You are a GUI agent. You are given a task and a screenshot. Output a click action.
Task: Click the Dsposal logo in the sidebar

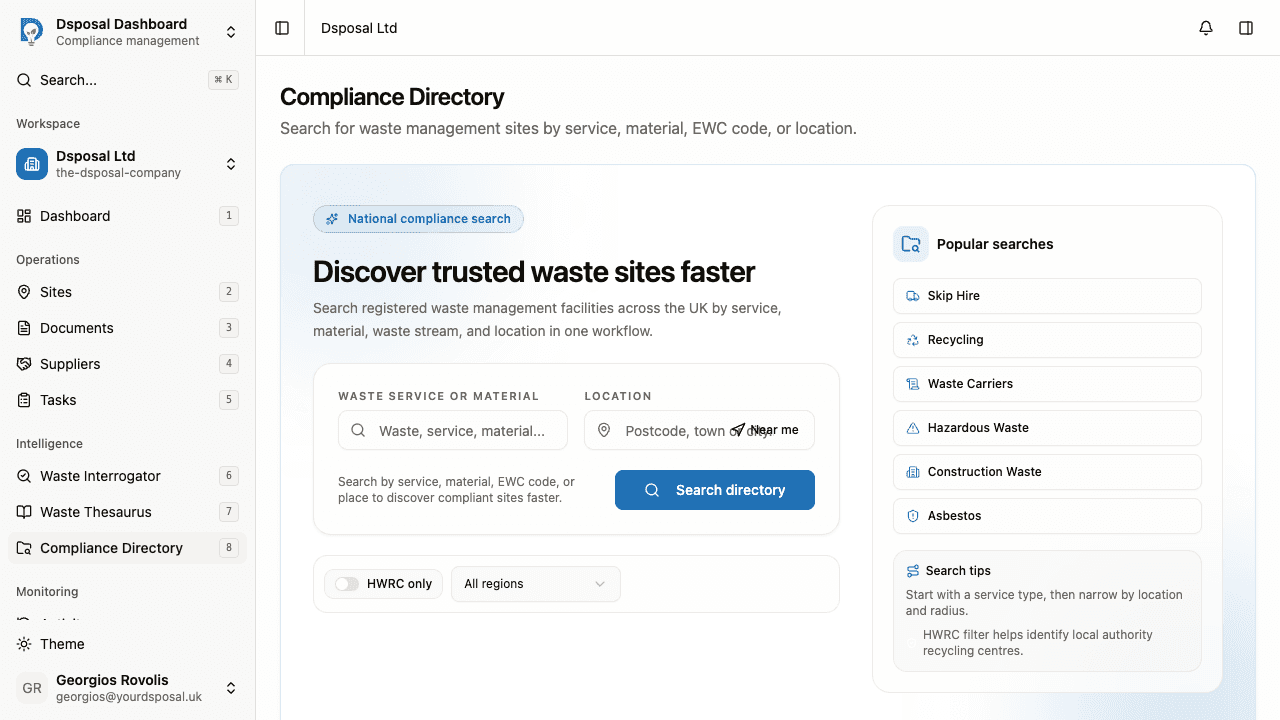click(x=31, y=31)
